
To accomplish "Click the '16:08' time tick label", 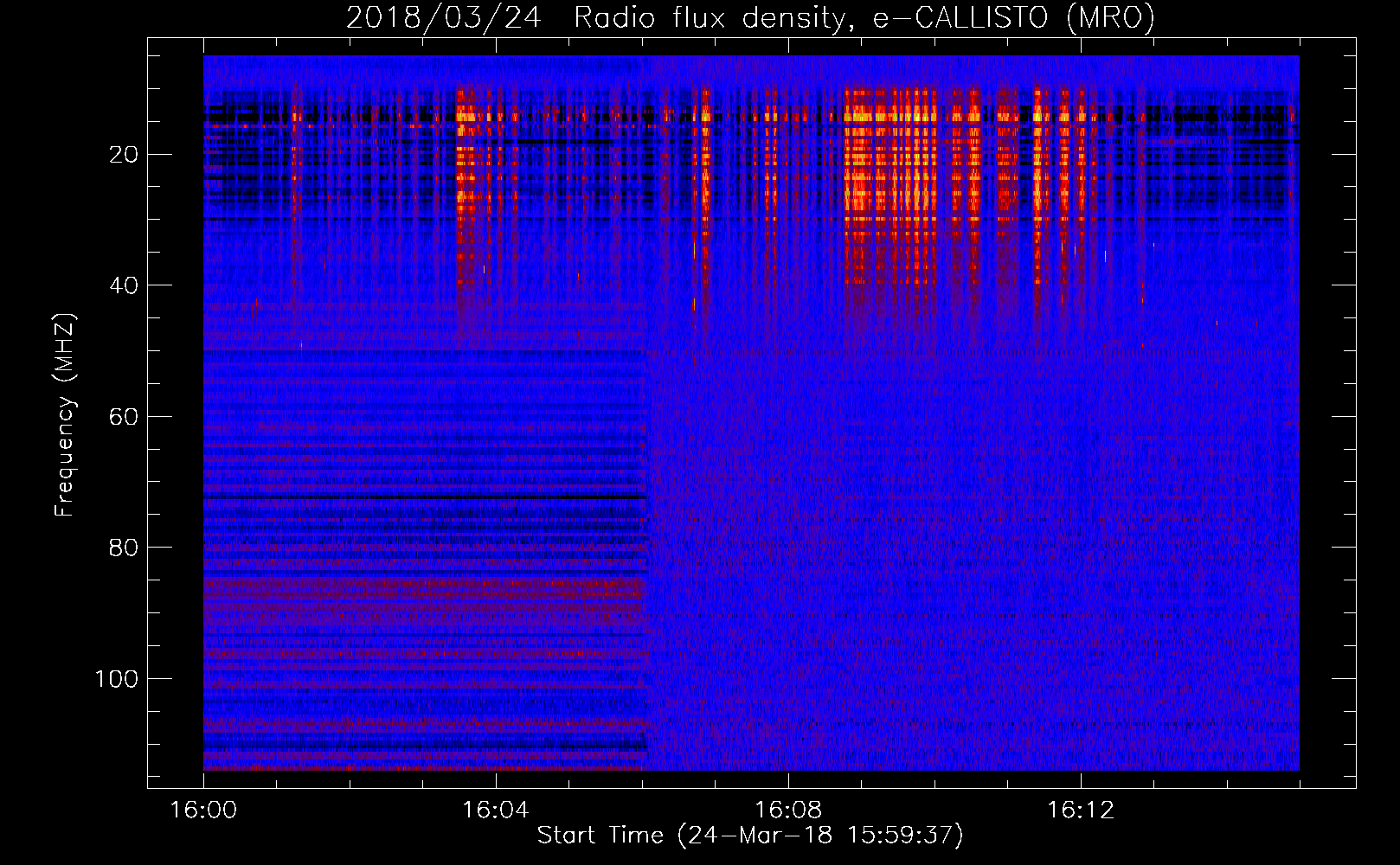I will point(788,810).
